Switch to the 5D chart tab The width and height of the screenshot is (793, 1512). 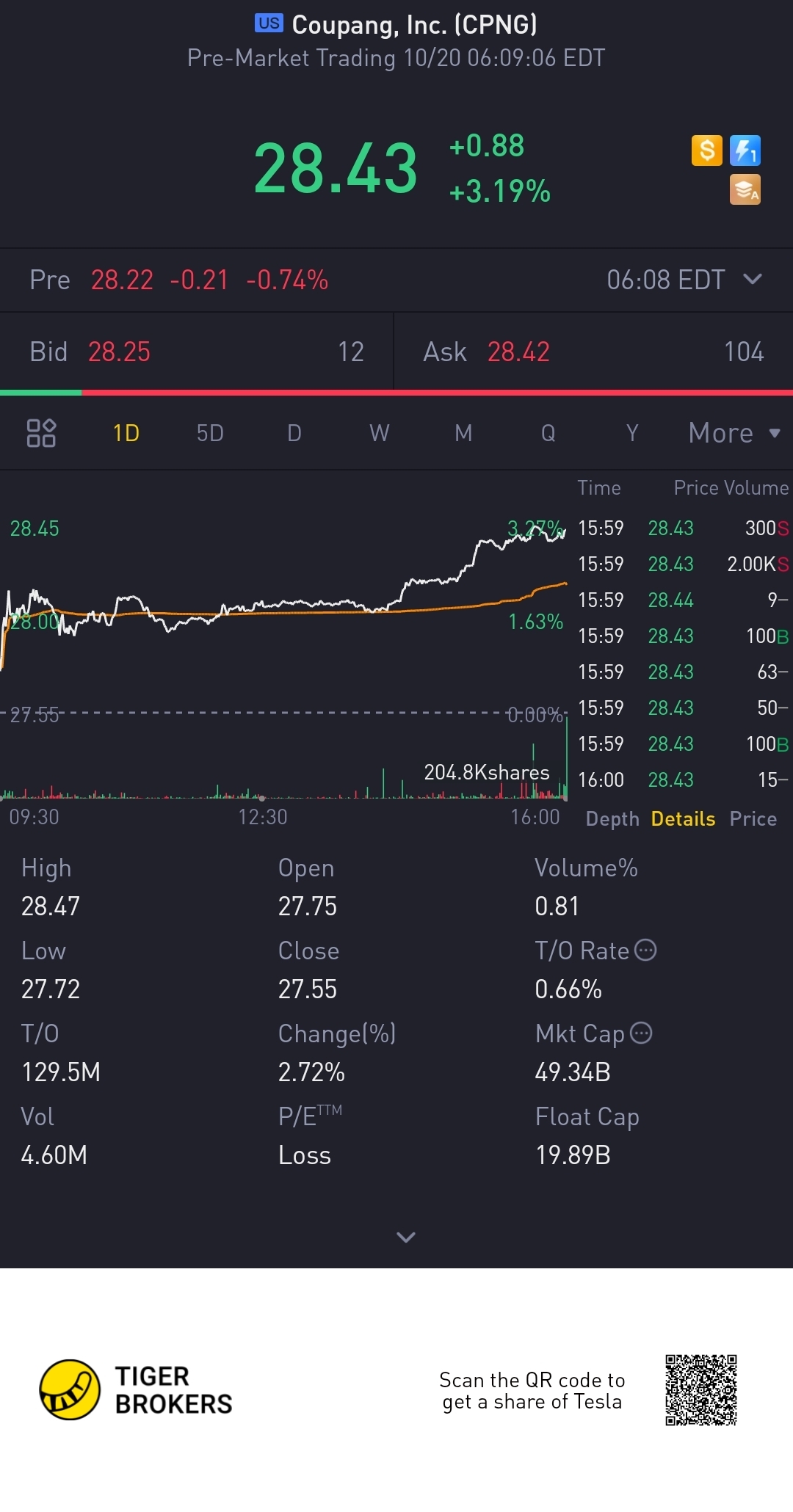pyautogui.click(x=210, y=433)
